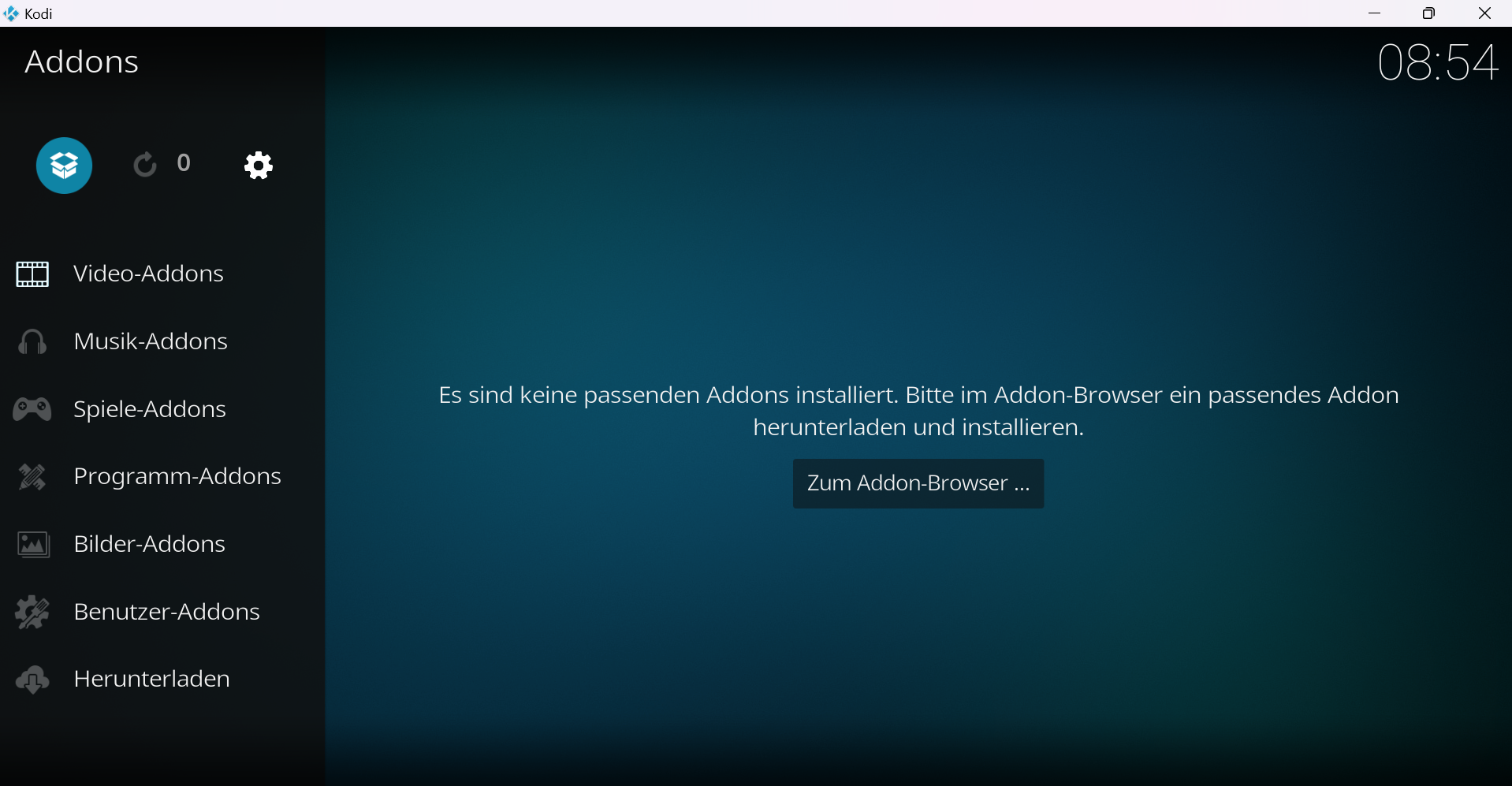Click the gamepad icon for Spiele-Addons
Image resolution: width=1512 pixels, height=786 pixels.
click(x=32, y=410)
